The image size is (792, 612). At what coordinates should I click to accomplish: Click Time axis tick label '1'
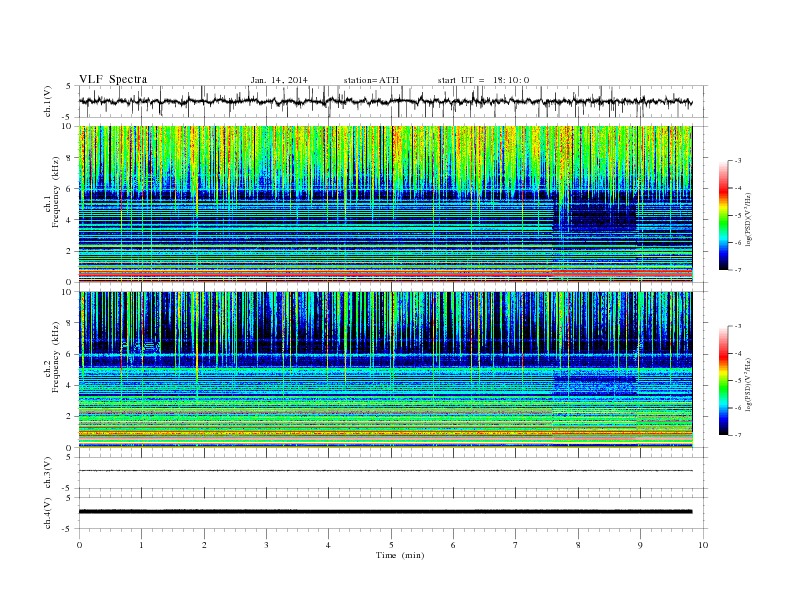click(x=141, y=545)
